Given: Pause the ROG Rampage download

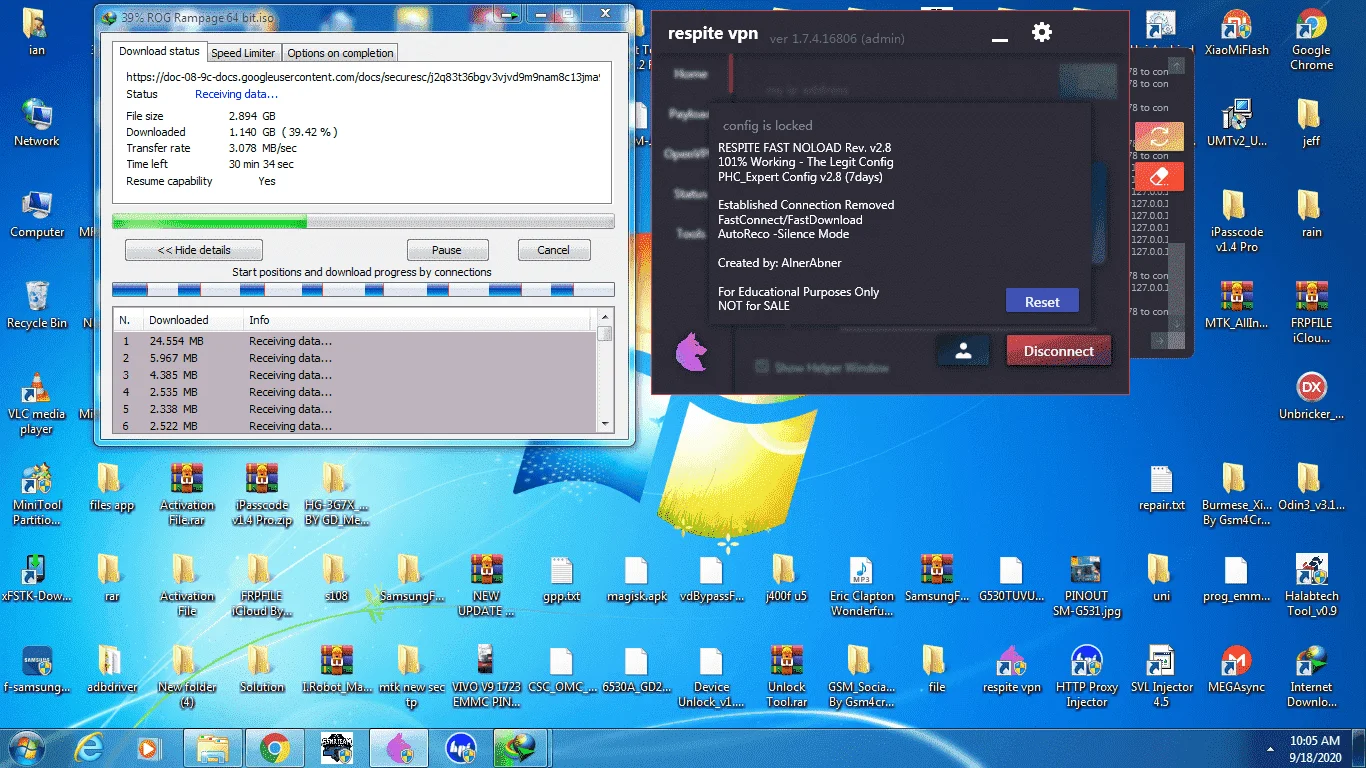Looking at the screenshot, I should [x=447, y=250].
